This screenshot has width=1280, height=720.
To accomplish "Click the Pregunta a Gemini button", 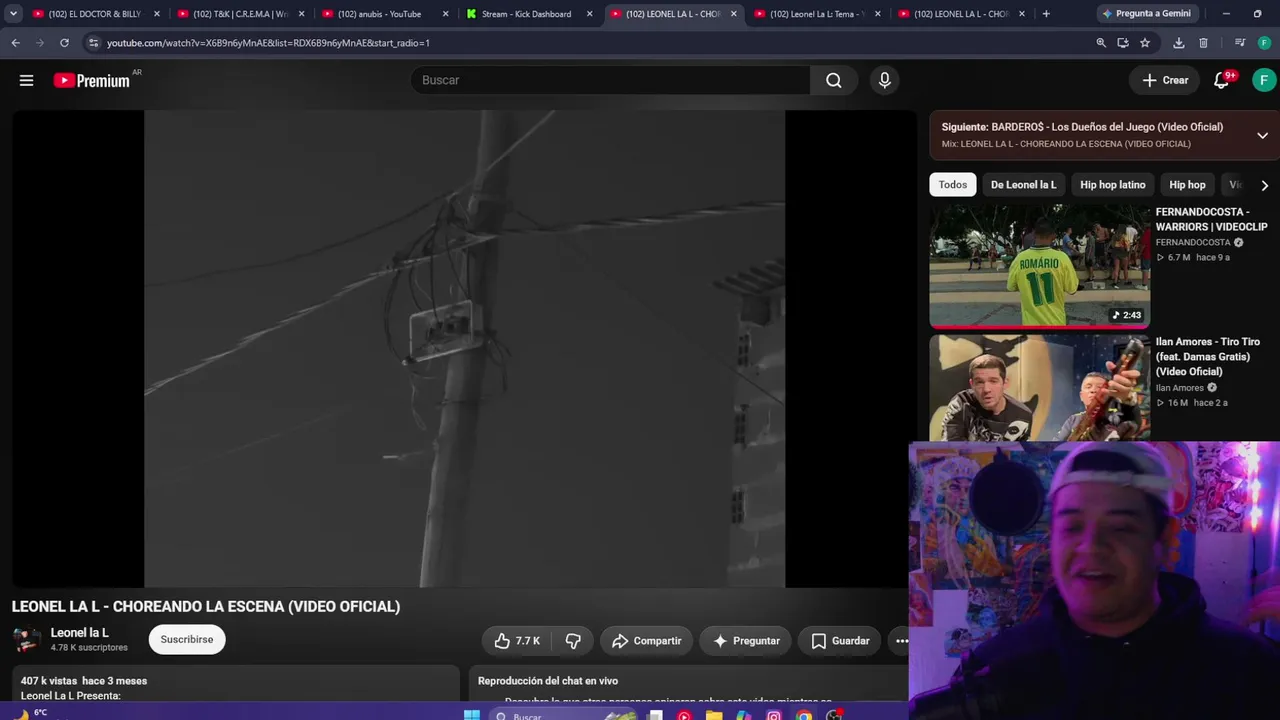I will coord(1146,14).
